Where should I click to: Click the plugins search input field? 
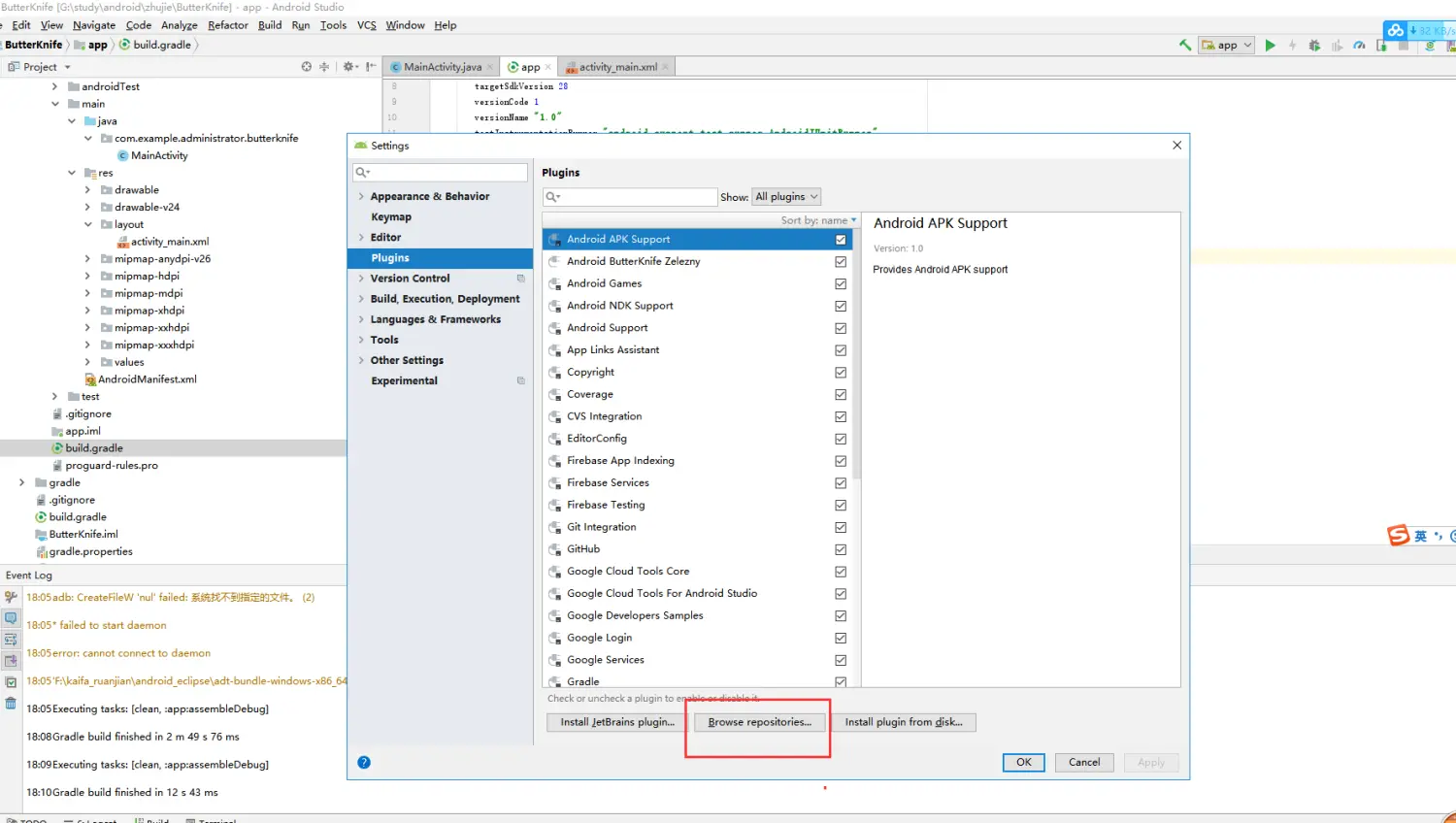tap(630, 196)
